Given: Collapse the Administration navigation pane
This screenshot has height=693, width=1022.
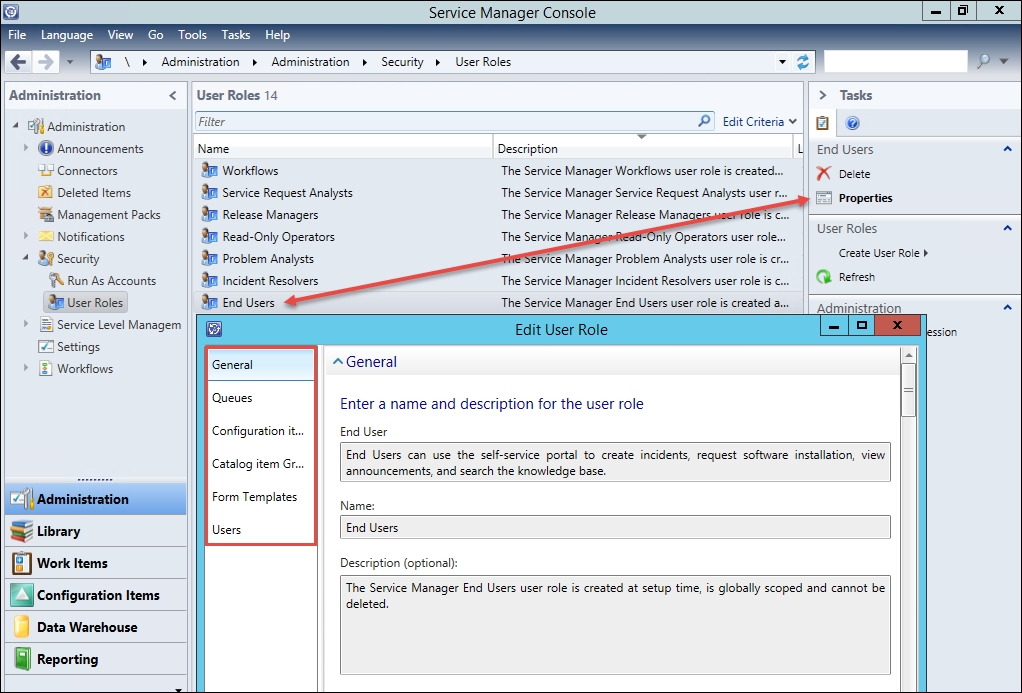Looking at the screenshot, I should point(173,95).
